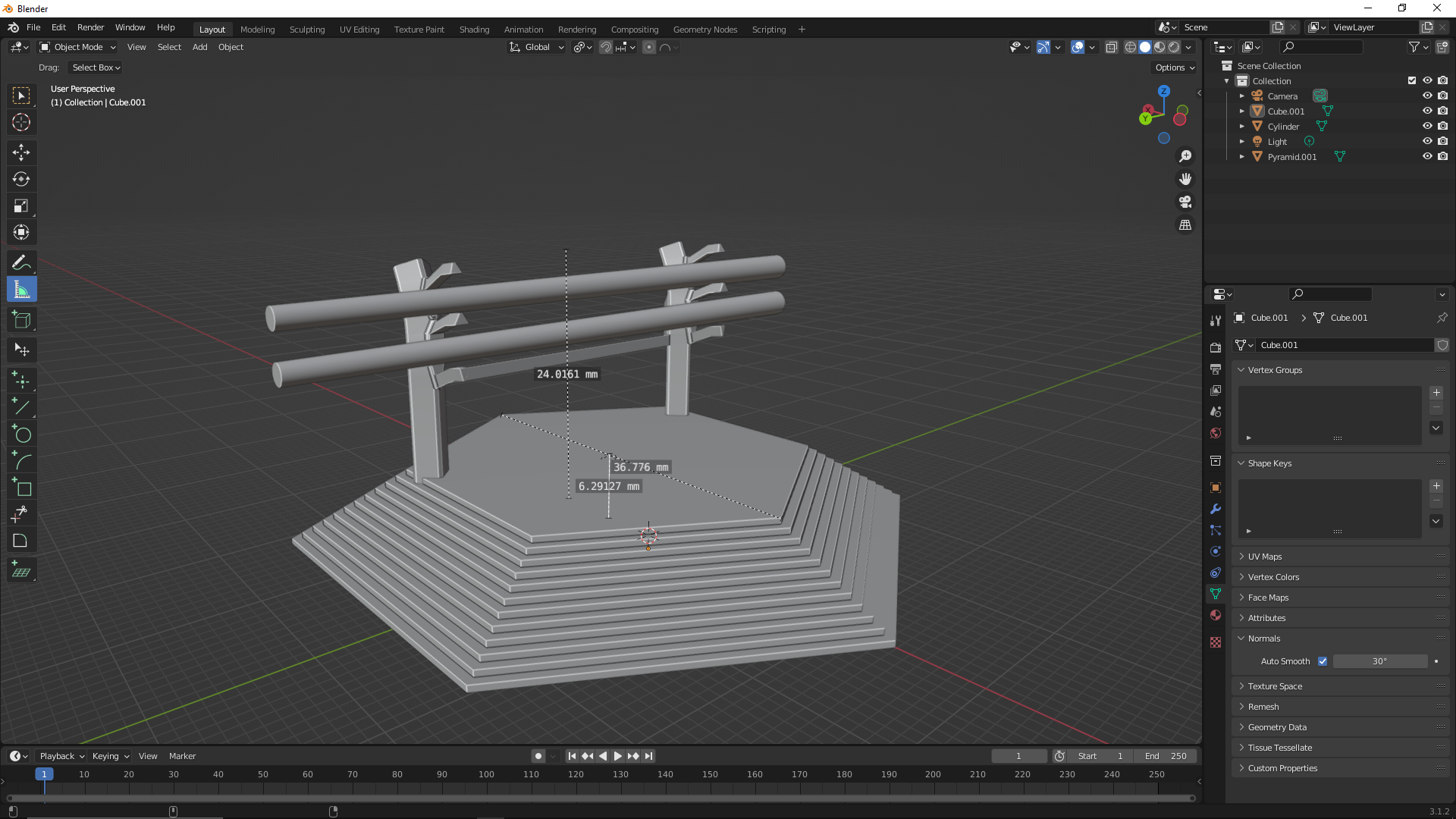
Task: Adjust the Auto Smooth angle 30° field
Action: click(1380, 661)
